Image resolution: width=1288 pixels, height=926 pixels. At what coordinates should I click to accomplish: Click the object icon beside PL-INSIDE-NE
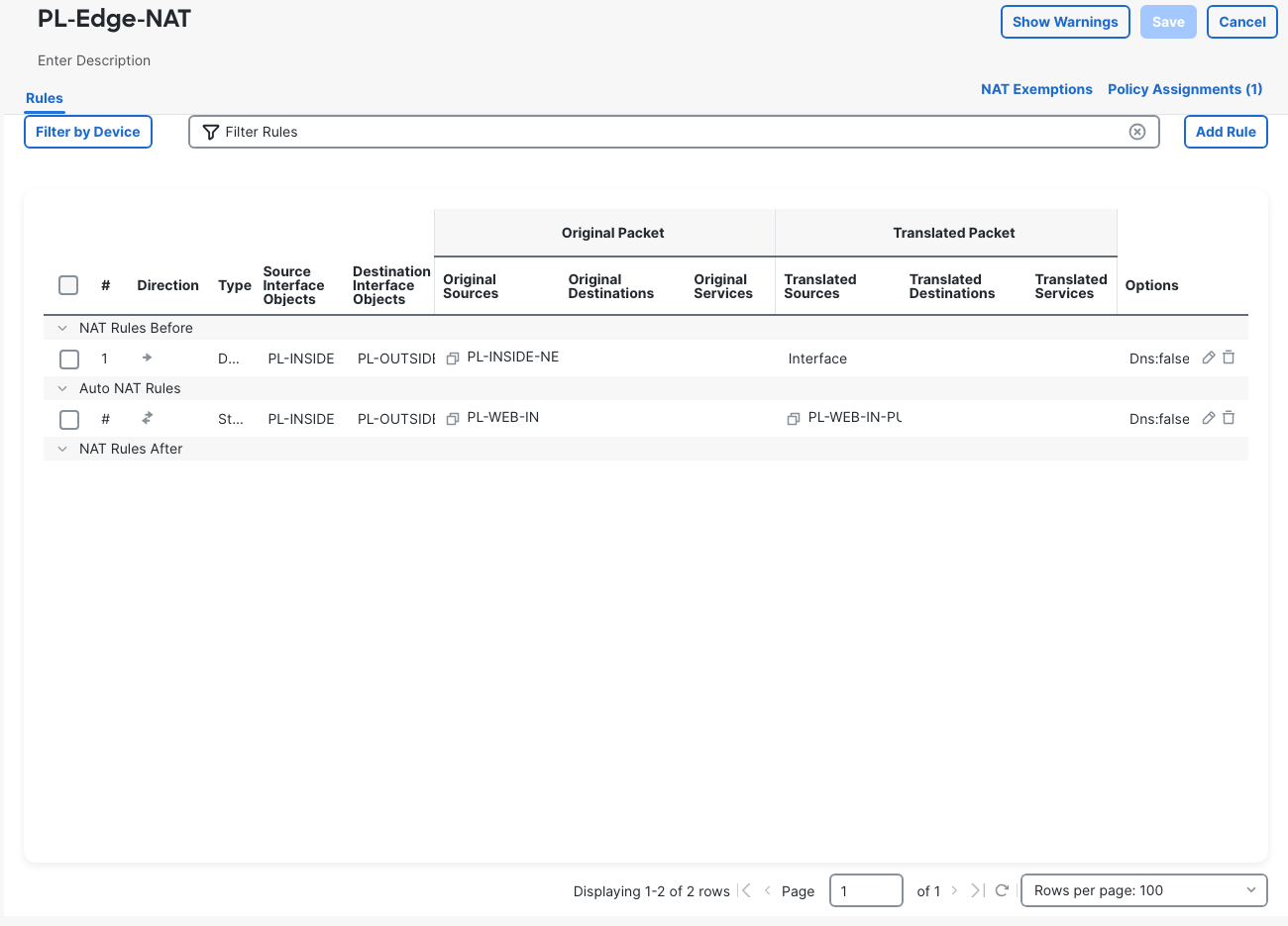tap(453, 359)
